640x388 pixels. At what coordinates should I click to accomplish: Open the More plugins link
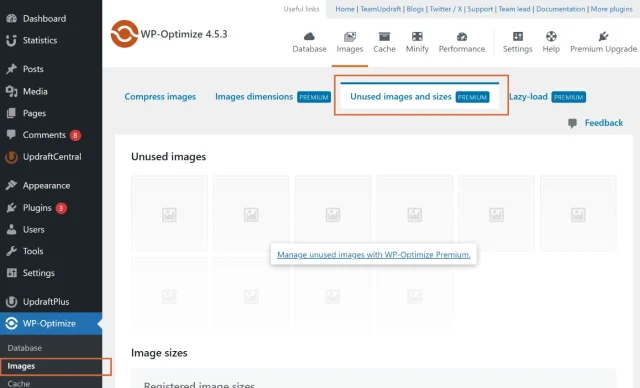pyautogui.click(x=611, y=9)
